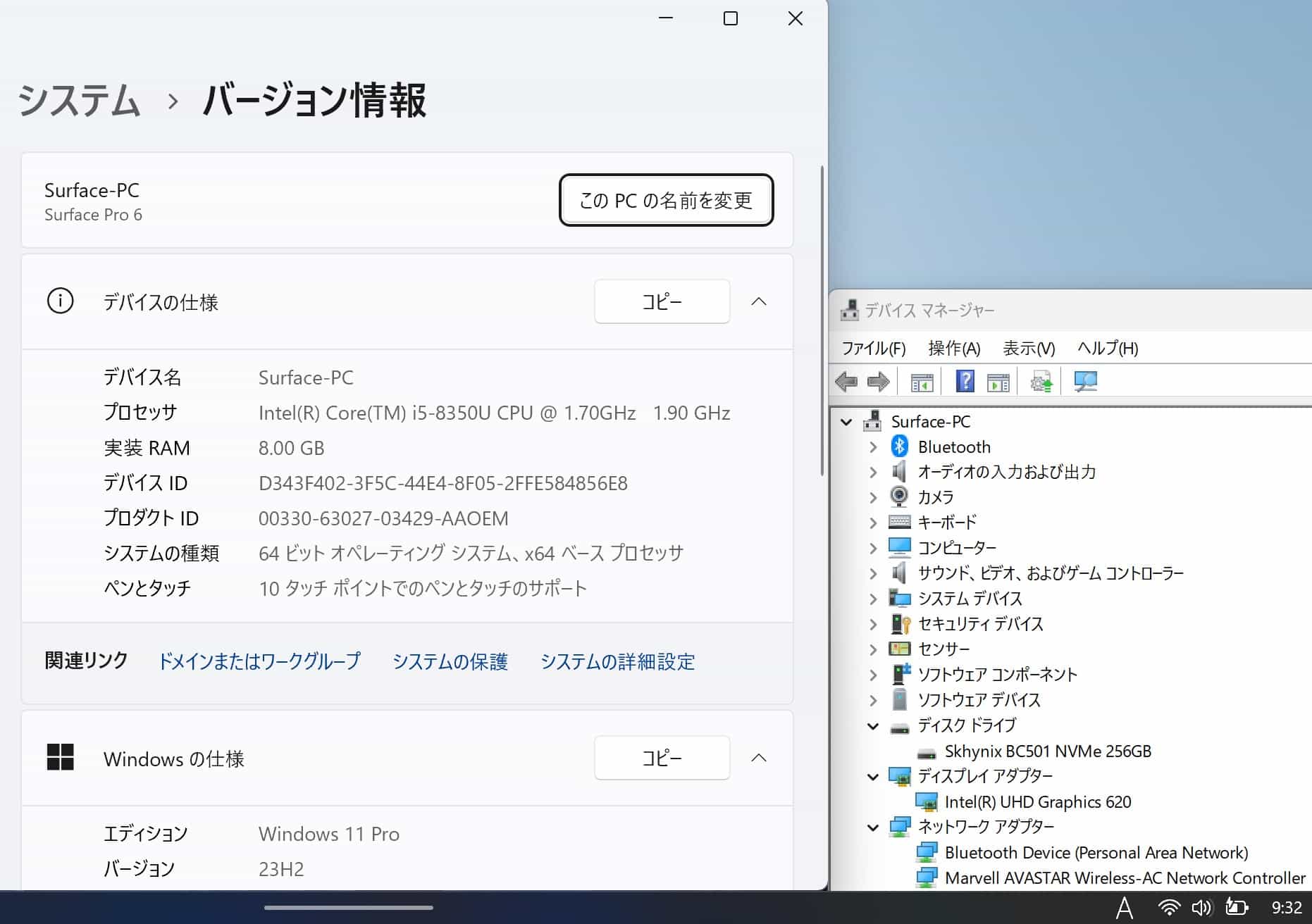Click the scan for hardware changes icon

(1085, 382)
